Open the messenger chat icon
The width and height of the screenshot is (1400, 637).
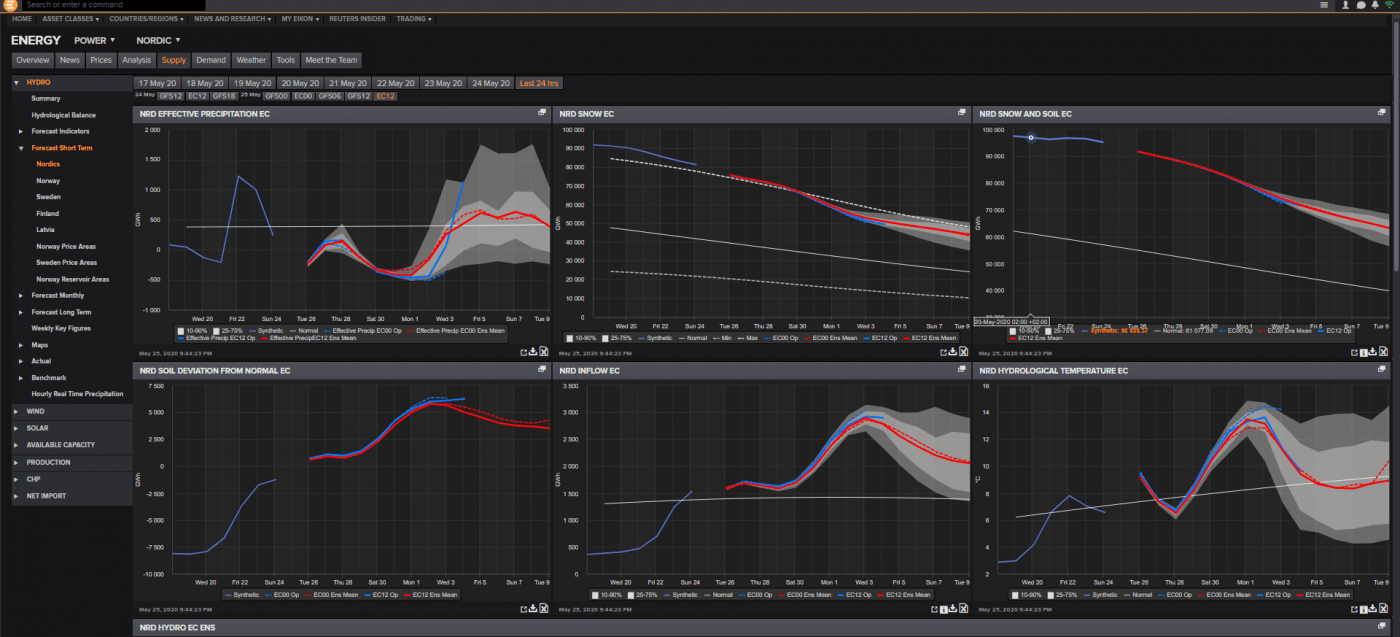coord(1359,5)
